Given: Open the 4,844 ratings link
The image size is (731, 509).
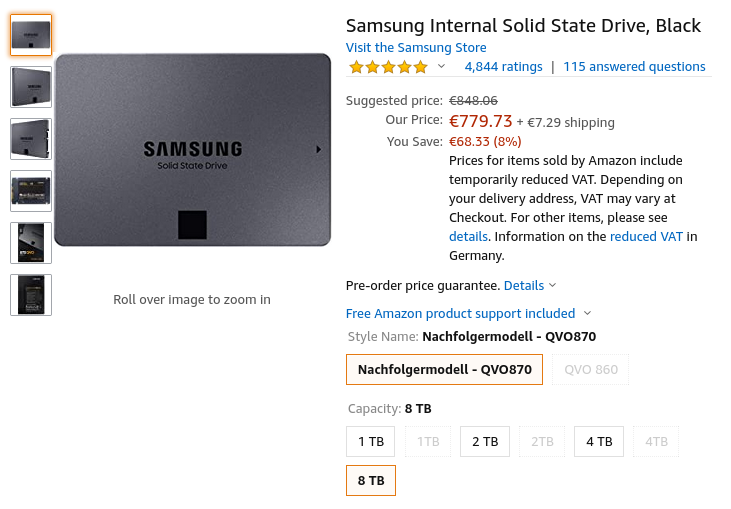Looking at the screenshot, I should click(x=503, y=67).
